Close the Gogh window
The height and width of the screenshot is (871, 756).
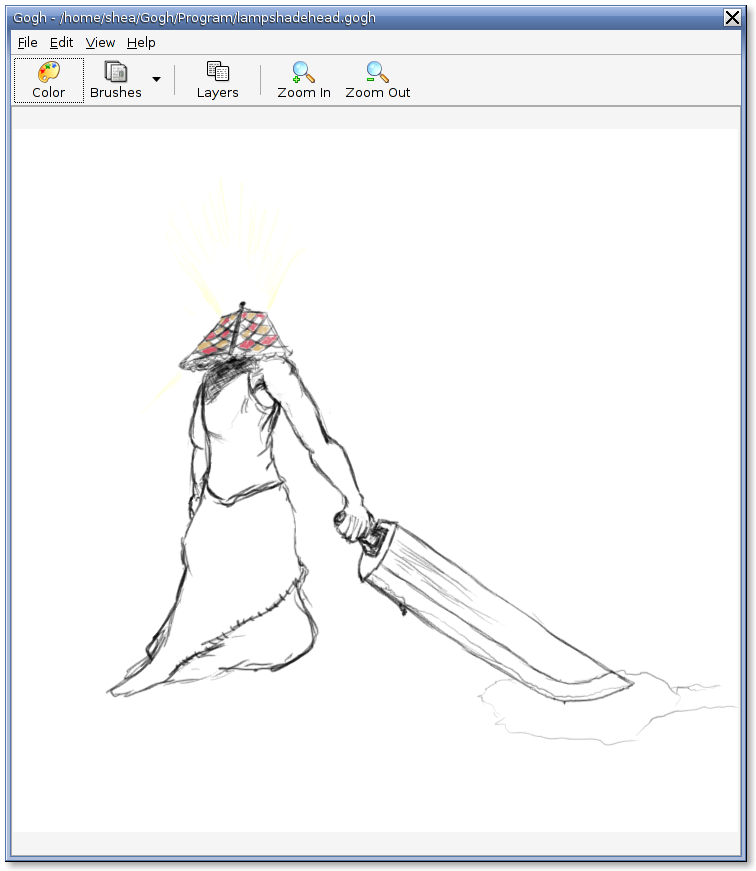[732, 18]
